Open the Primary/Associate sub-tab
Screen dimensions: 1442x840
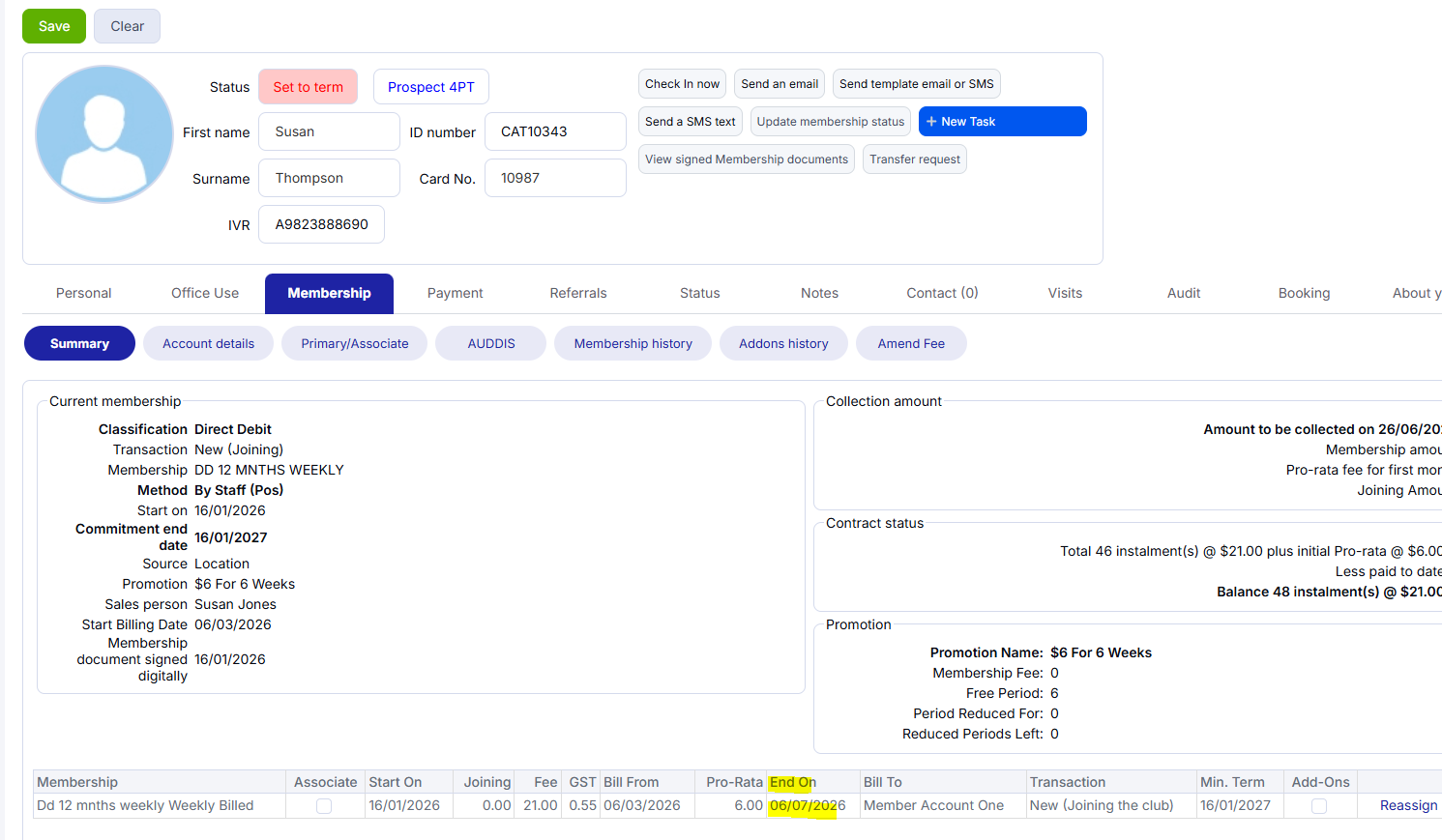(x=355, y=343)
